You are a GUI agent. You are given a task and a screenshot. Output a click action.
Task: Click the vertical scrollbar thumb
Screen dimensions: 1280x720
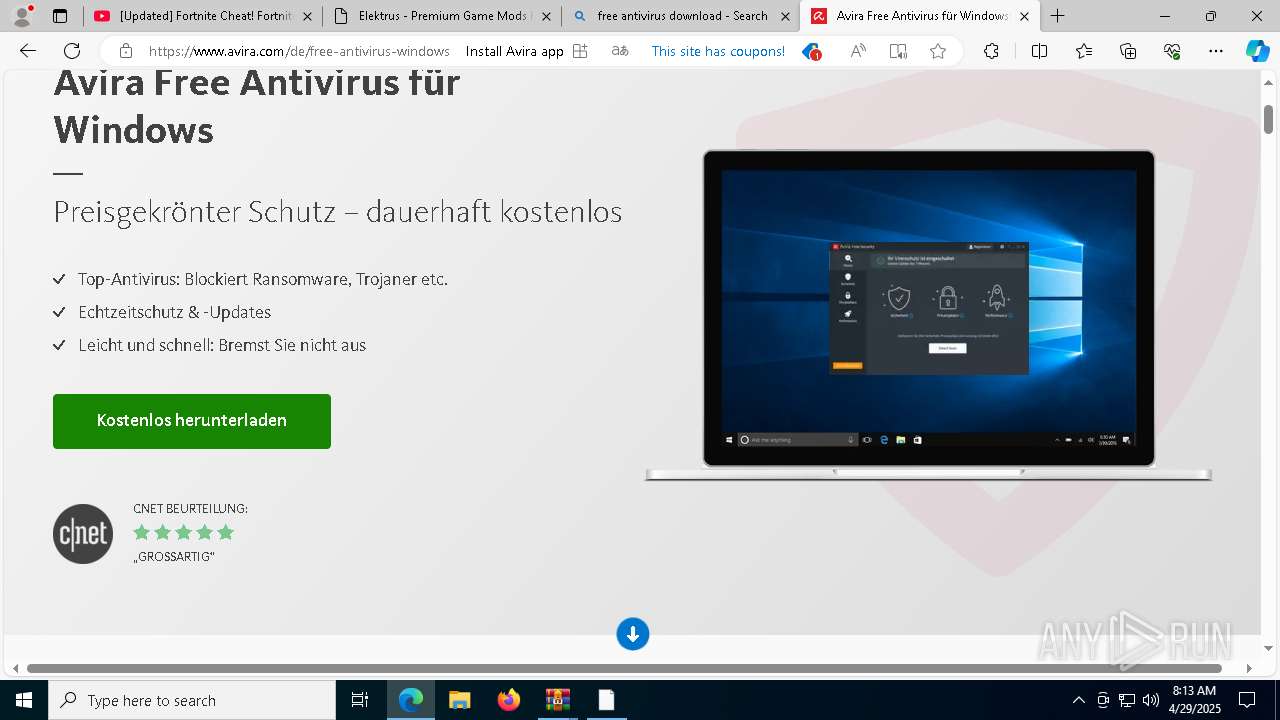point(1268,118)
